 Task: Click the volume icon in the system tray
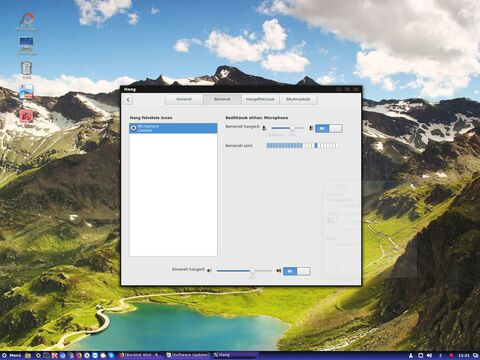[429, 356]
